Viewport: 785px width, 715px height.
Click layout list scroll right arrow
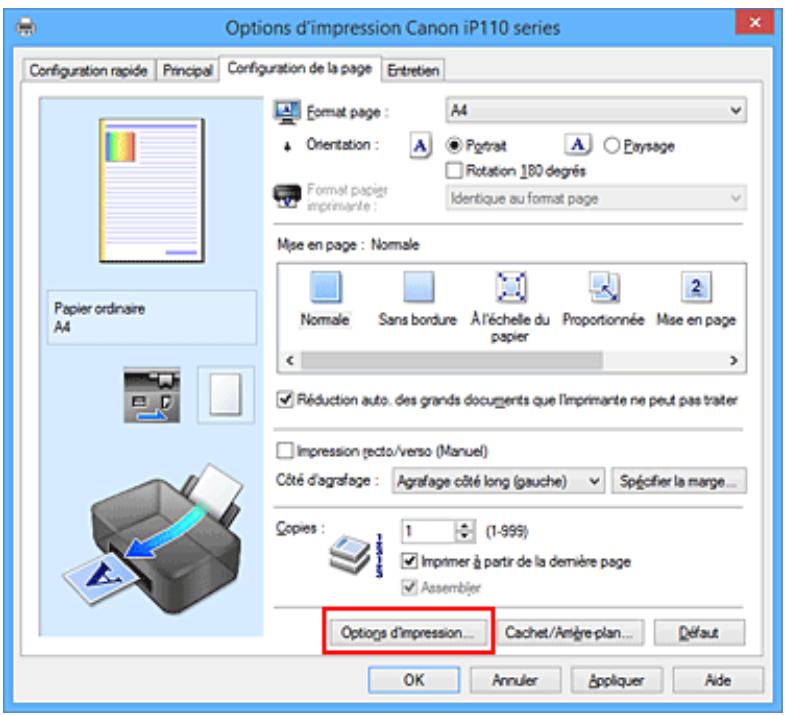pyautogui.click(x=733, y=360)
